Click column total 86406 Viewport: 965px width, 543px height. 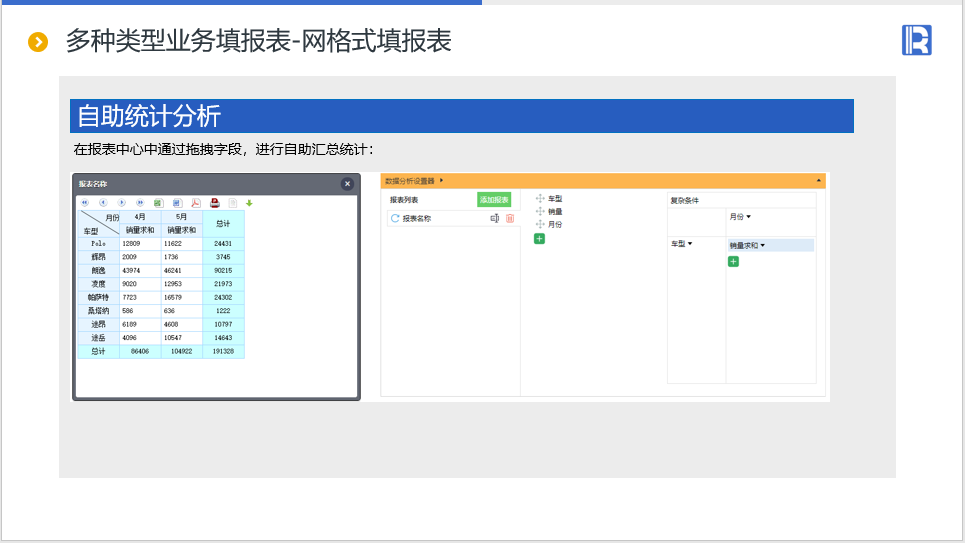tap(140, 352)
